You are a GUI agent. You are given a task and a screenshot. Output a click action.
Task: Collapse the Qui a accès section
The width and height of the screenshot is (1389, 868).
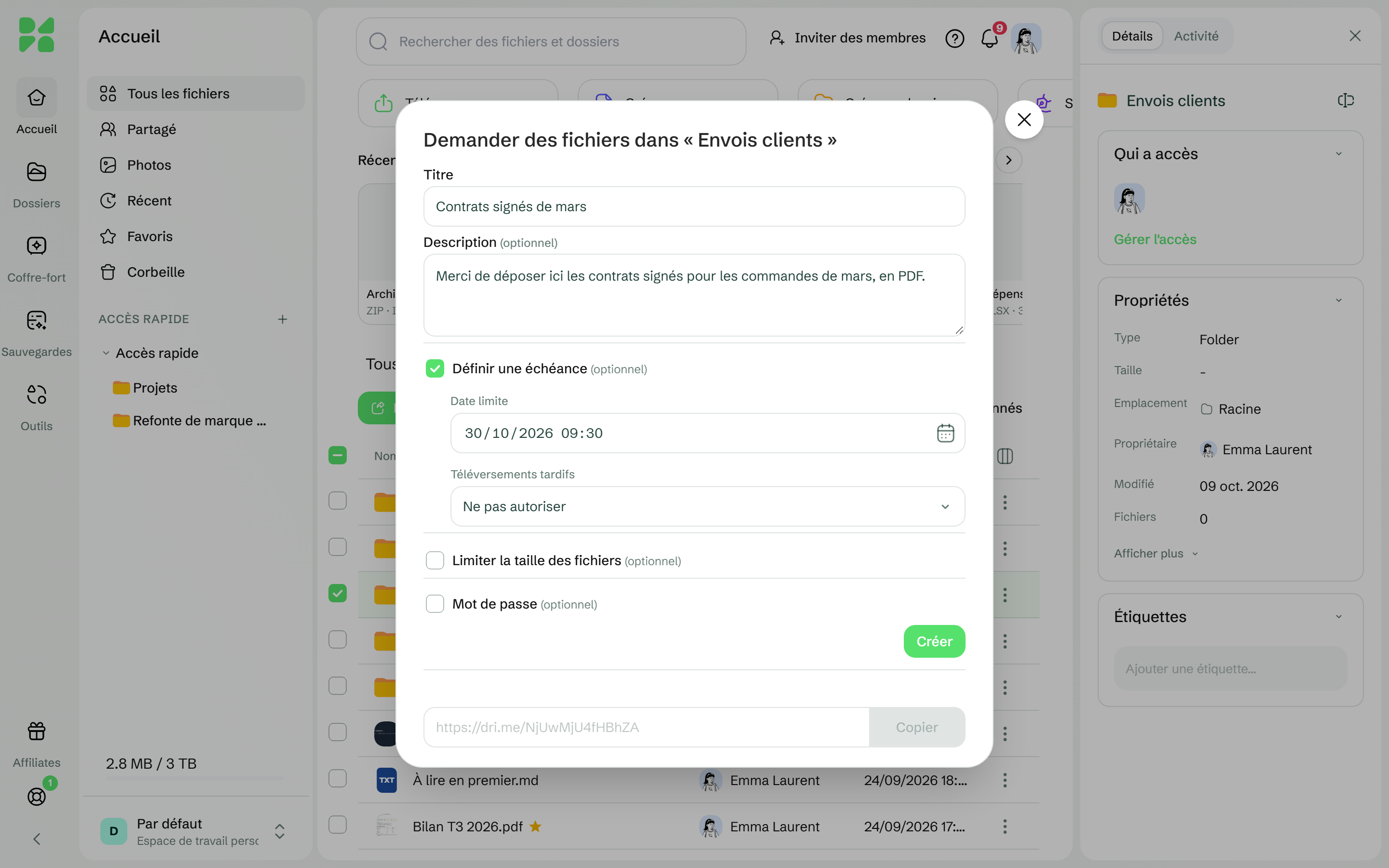coord(1338,154)
